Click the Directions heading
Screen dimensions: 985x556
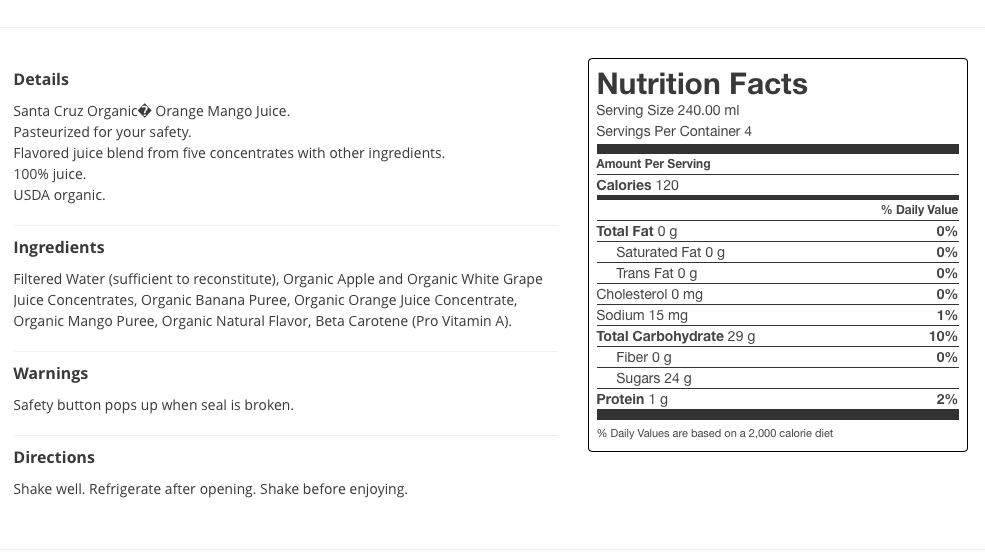click(54, 457)
